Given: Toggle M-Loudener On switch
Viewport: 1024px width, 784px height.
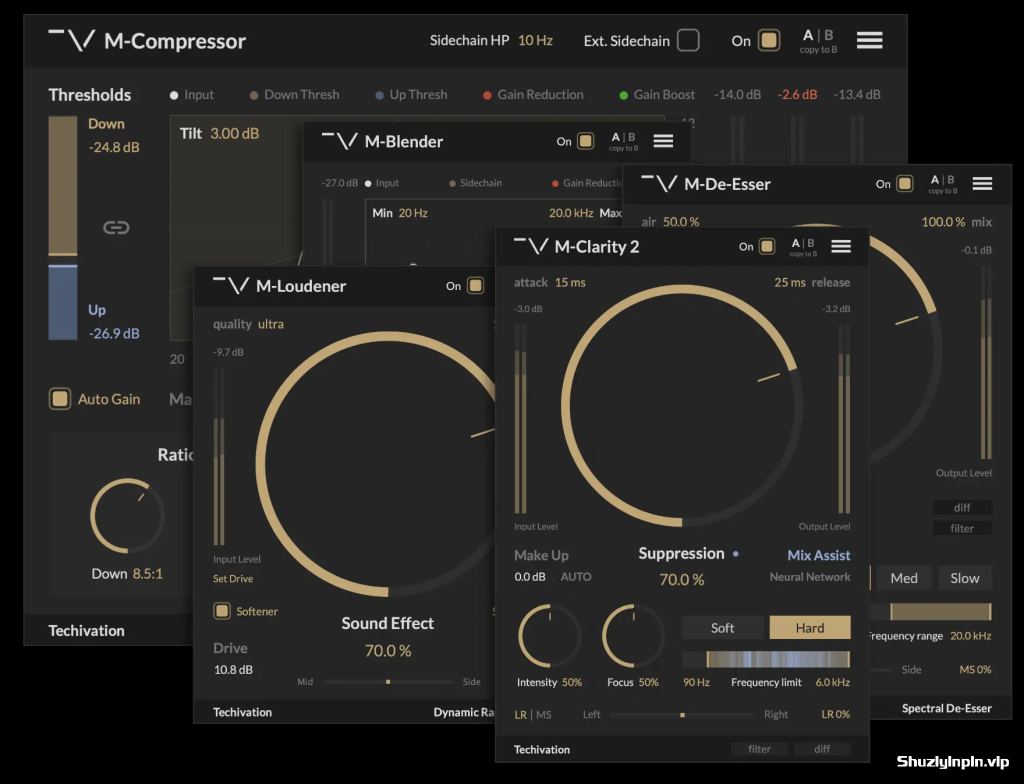Looking at the screenshot, I should (x=475, y=286).
